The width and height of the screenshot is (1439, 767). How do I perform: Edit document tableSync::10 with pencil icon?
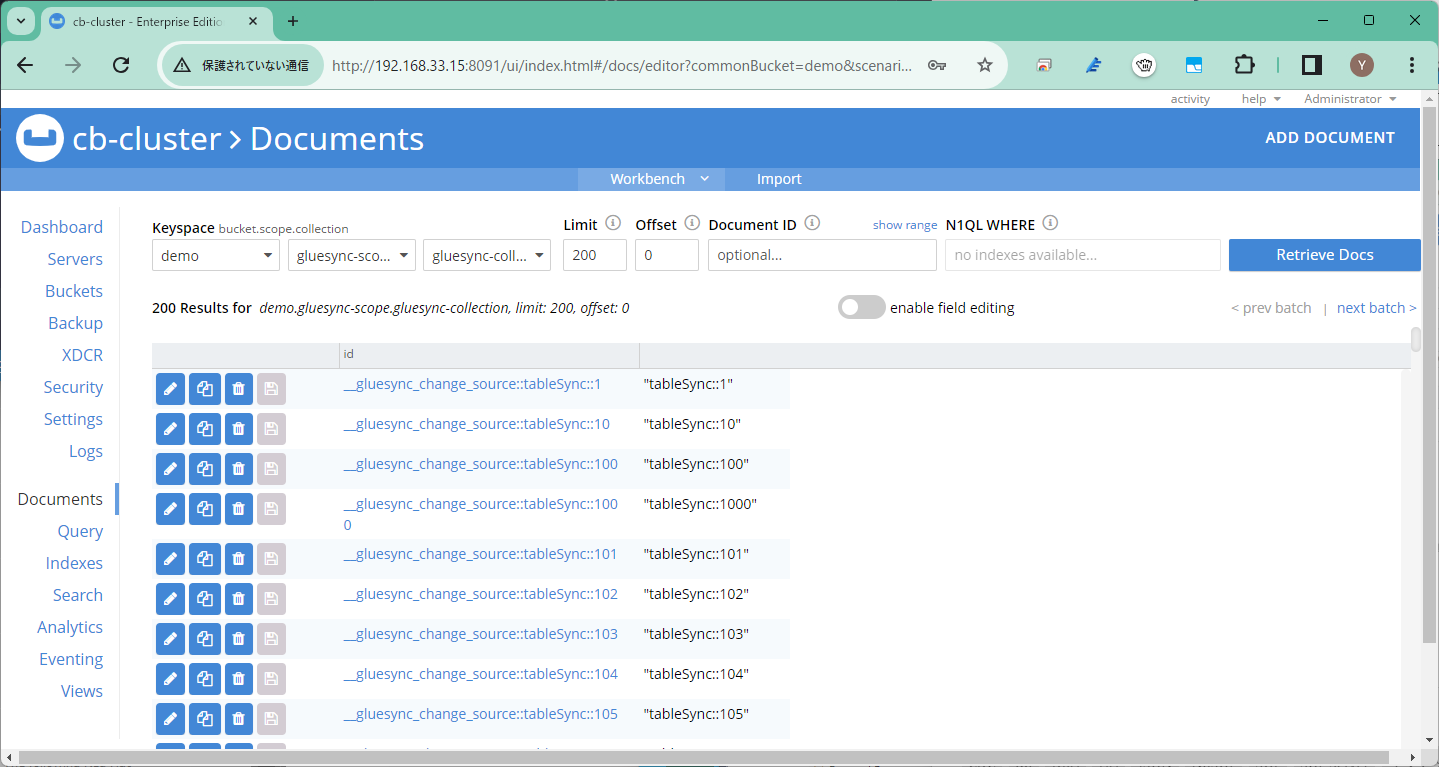coord(170,429)
